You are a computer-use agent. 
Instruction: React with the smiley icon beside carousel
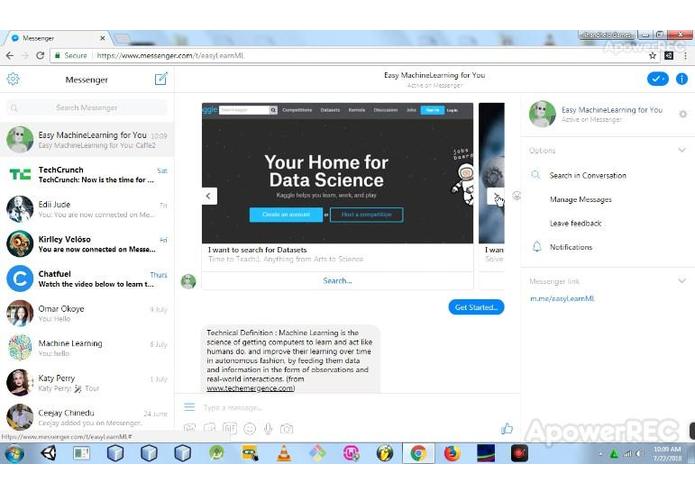click(x=516, y=195)
